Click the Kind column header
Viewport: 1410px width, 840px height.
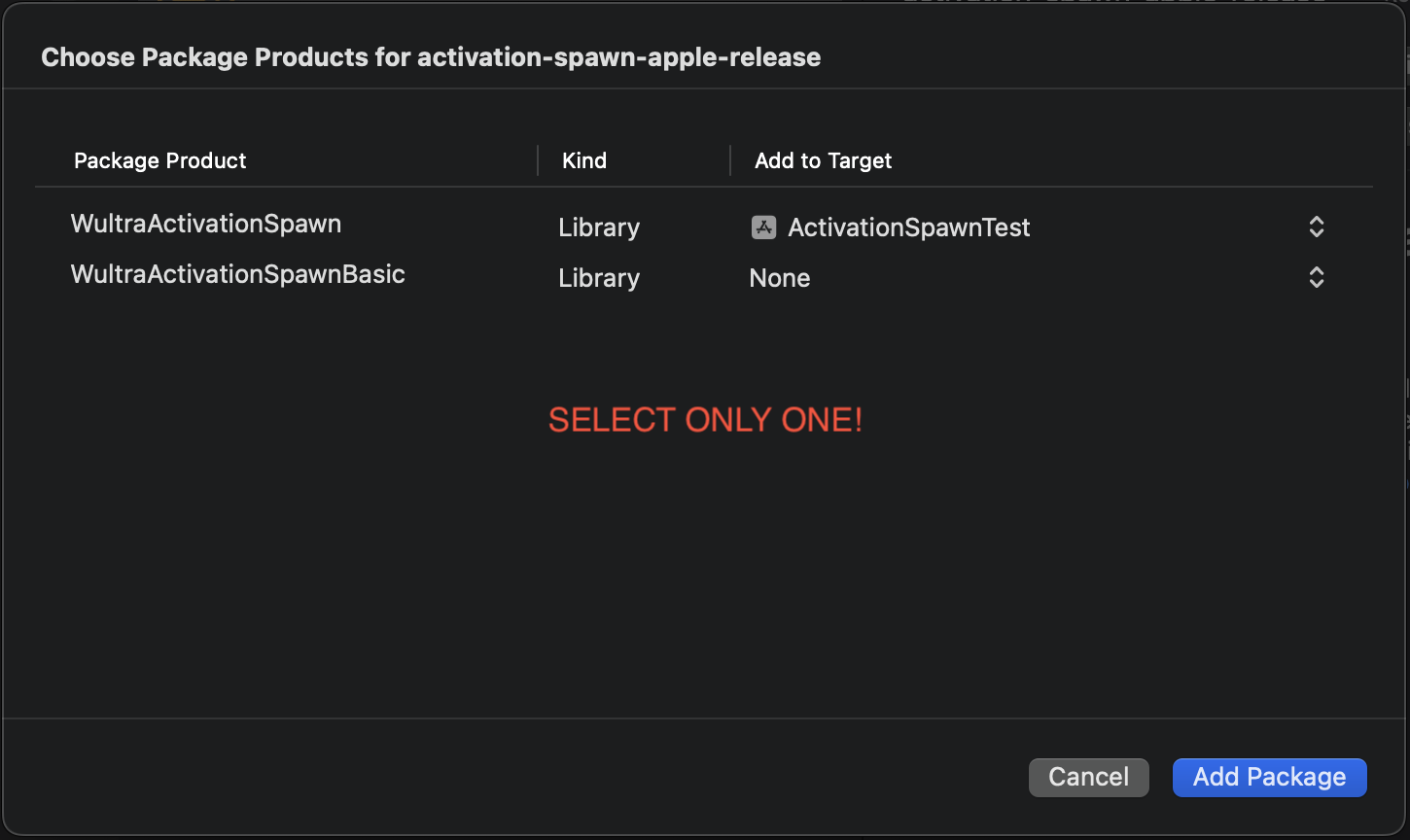(x=584, y=160)
